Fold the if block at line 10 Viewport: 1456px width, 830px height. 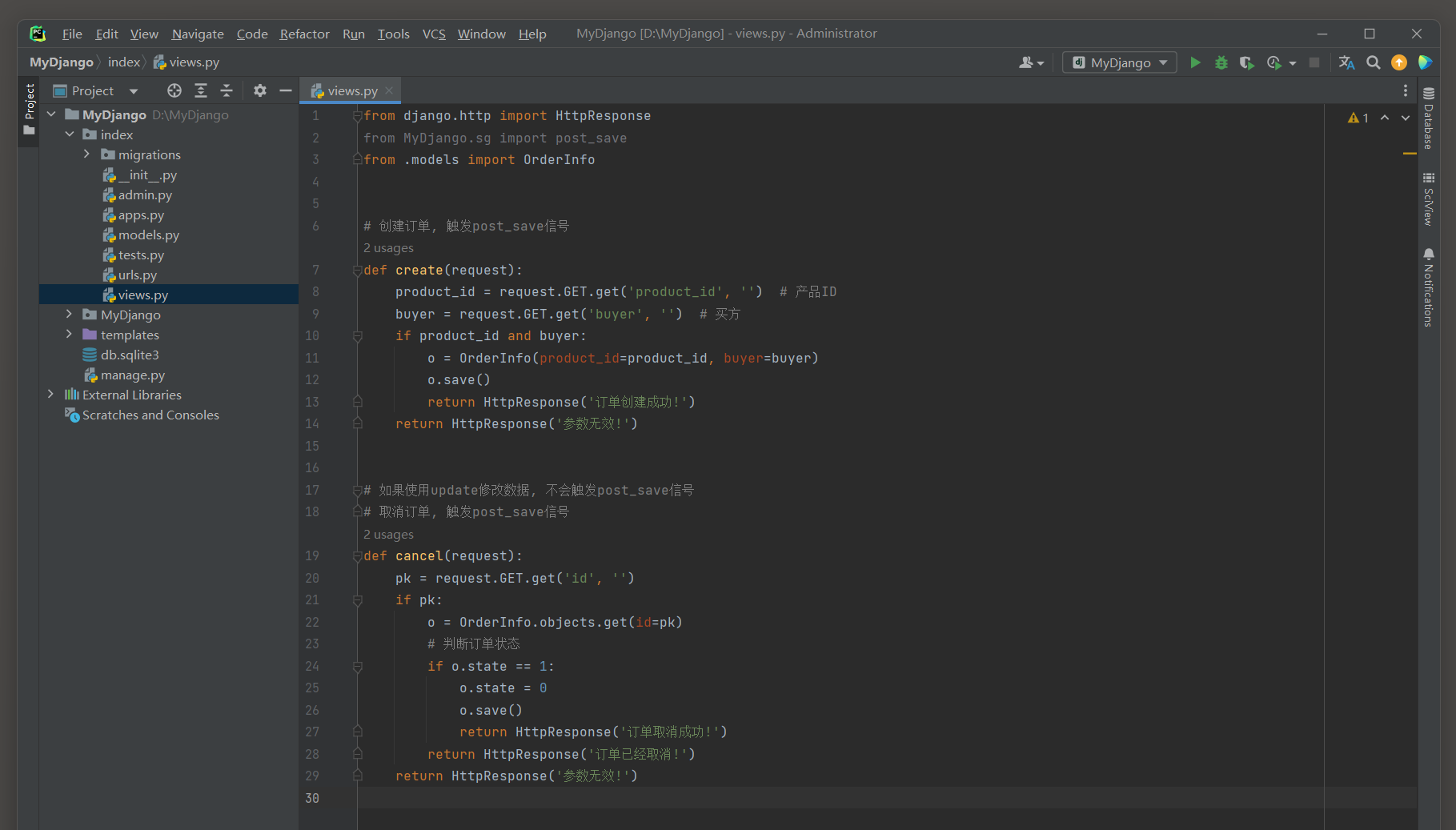click(358, 336)
